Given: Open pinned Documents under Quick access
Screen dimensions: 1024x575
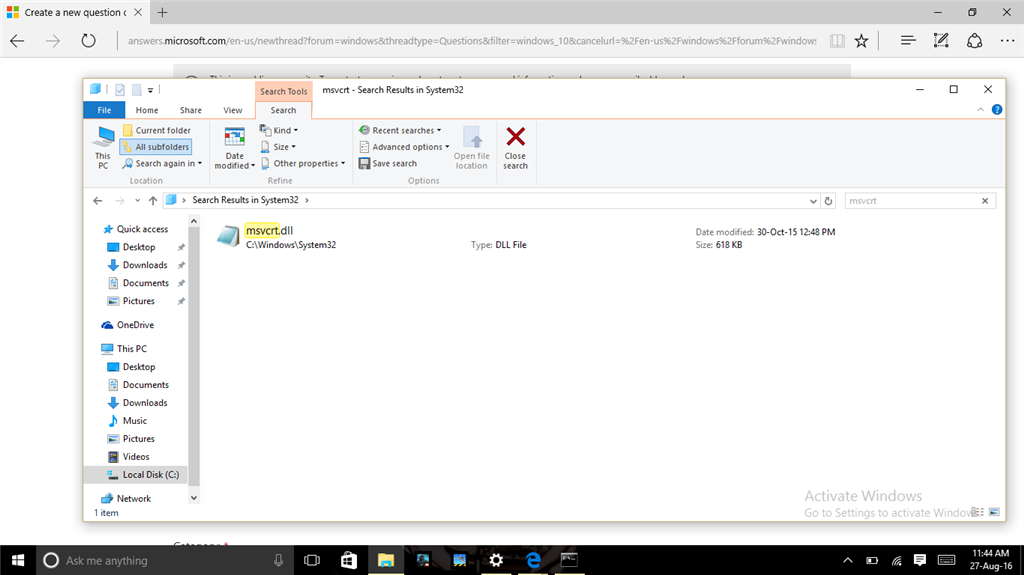Looking at the screenshot, I should [x=146, y=283].
